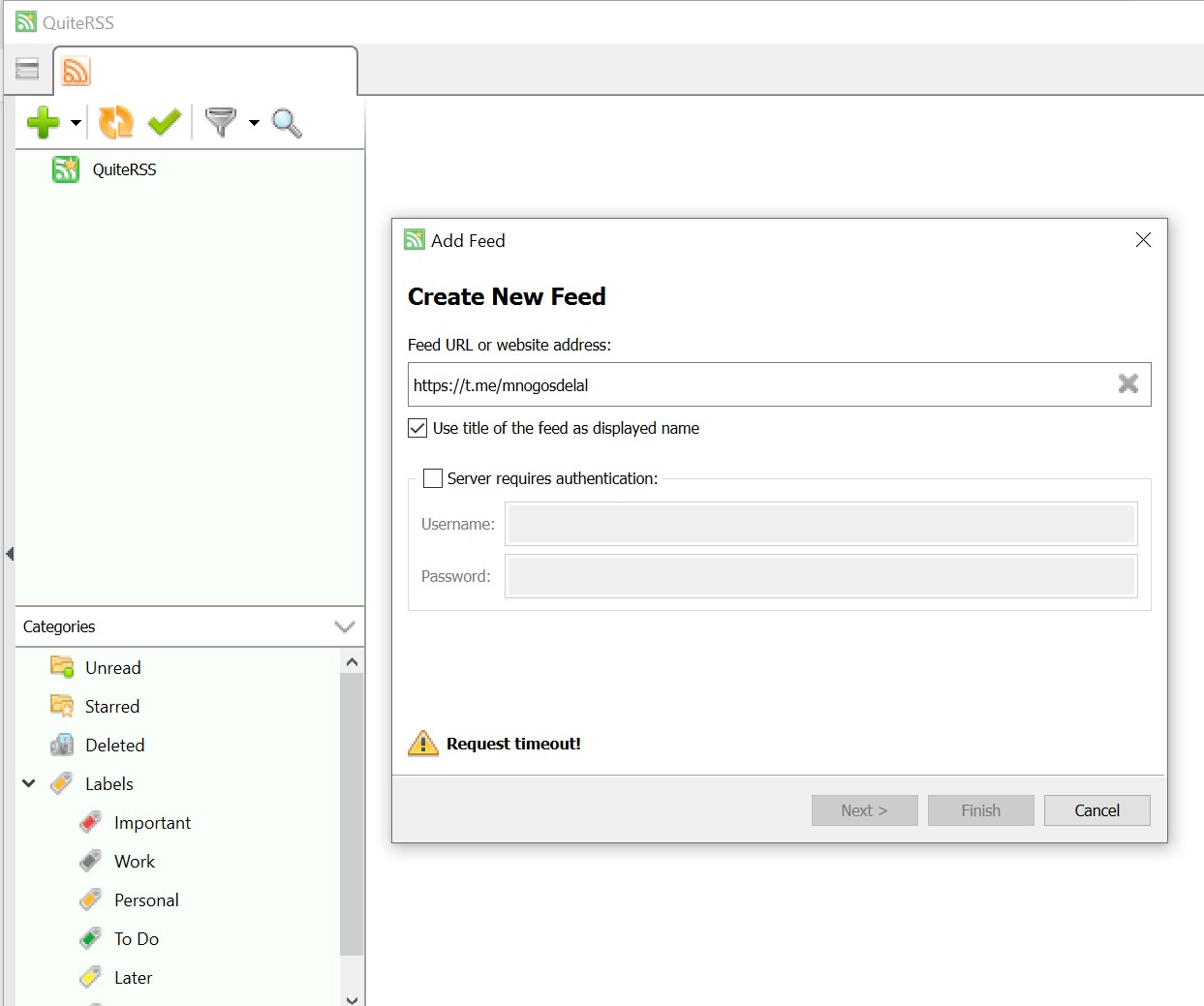
Task: Switch to the RSS feeds tab
Action: pyautogui.click(x=77, y=71)
